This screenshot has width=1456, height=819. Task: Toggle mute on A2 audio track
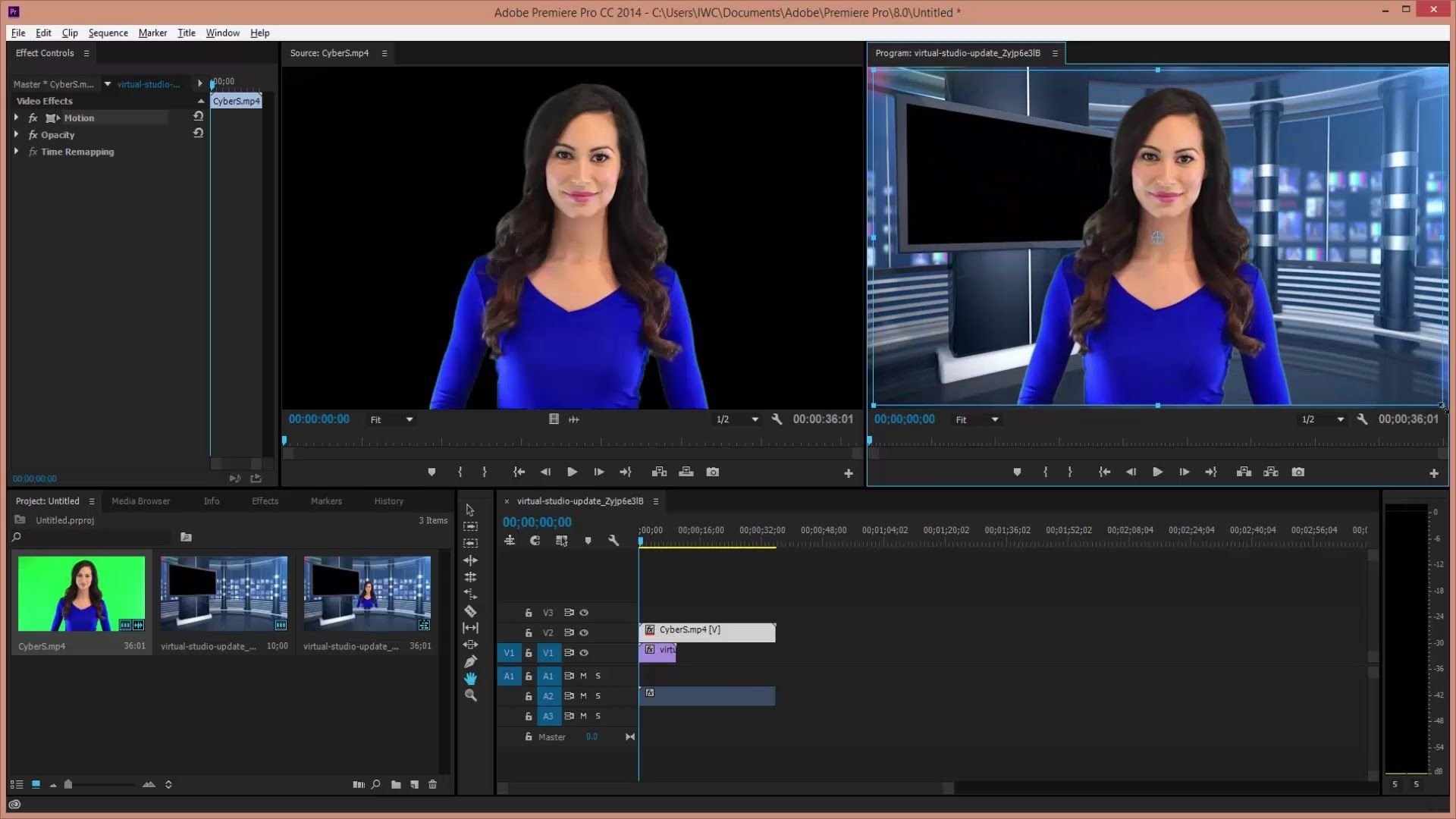(583, 695)
